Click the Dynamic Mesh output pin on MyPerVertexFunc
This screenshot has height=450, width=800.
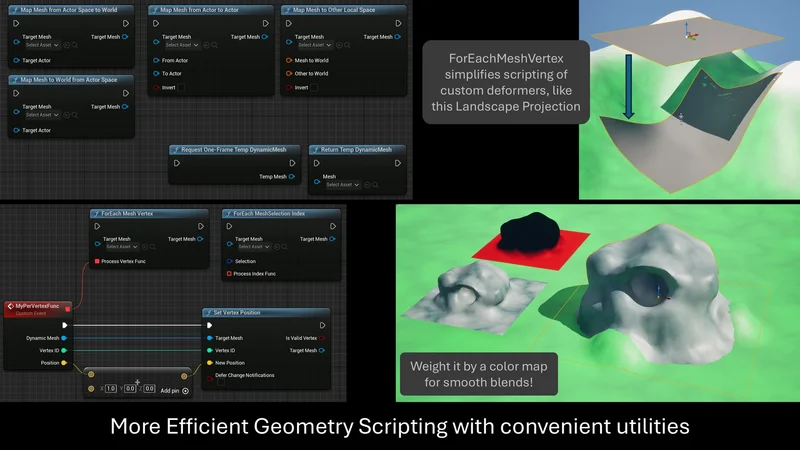point(64,338)
